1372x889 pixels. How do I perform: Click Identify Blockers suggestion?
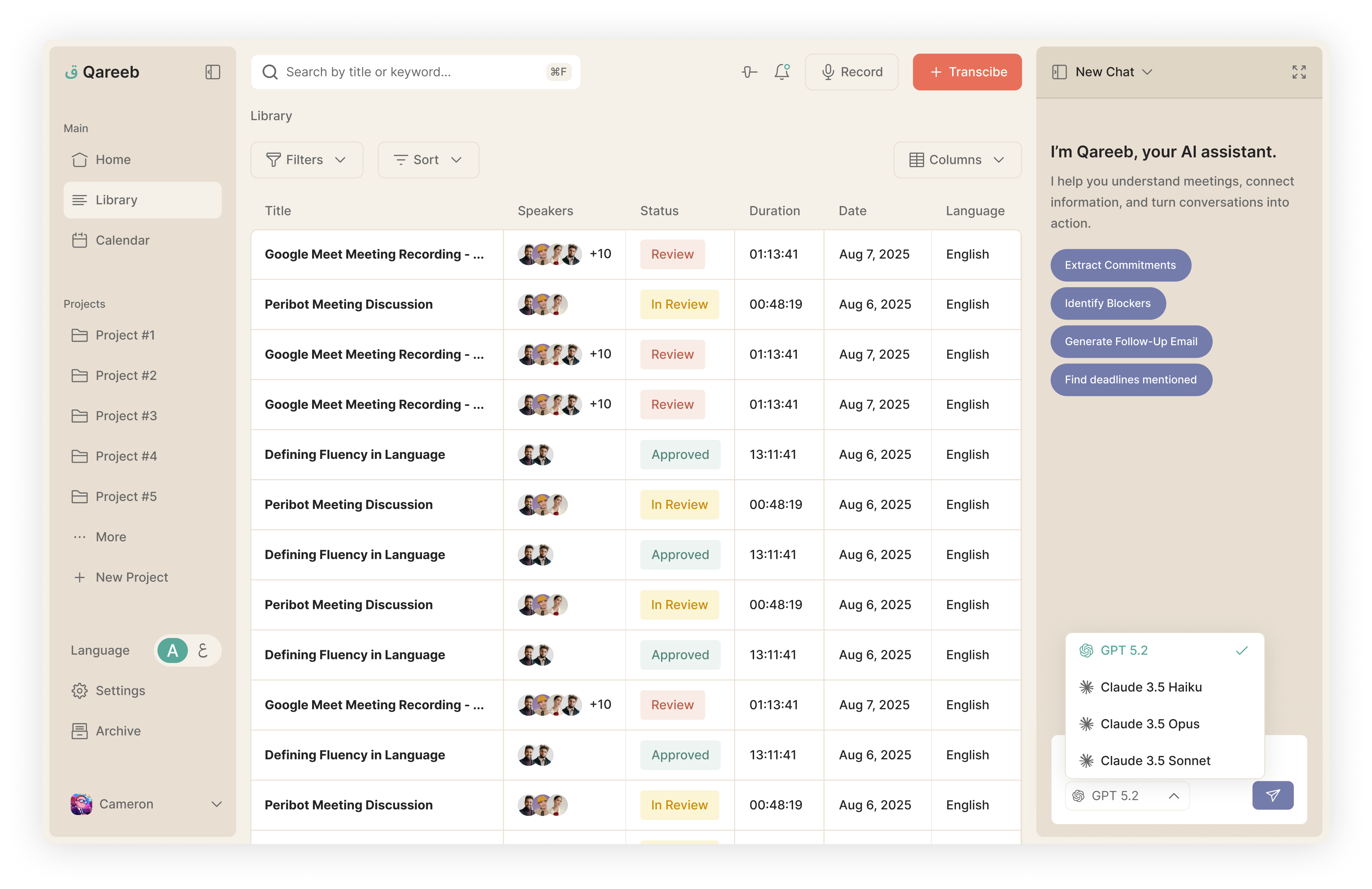pyautogui.click(x=1107, y=303)
